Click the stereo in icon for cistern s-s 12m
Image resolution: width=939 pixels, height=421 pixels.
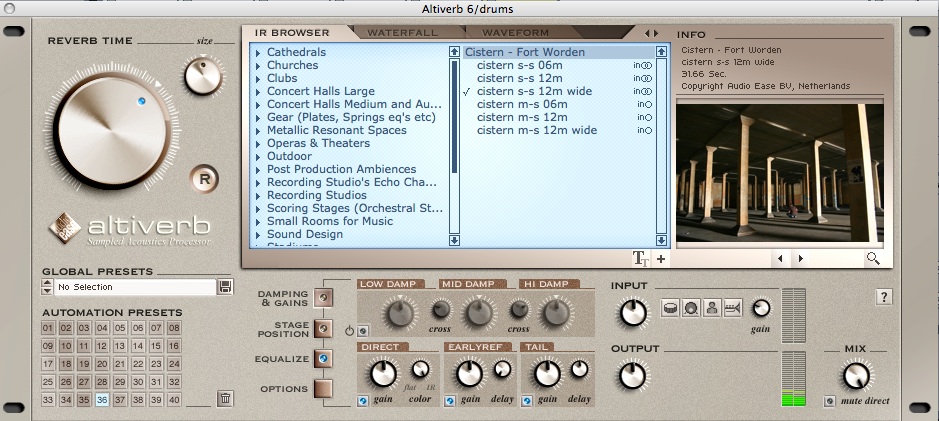point(644,78)
